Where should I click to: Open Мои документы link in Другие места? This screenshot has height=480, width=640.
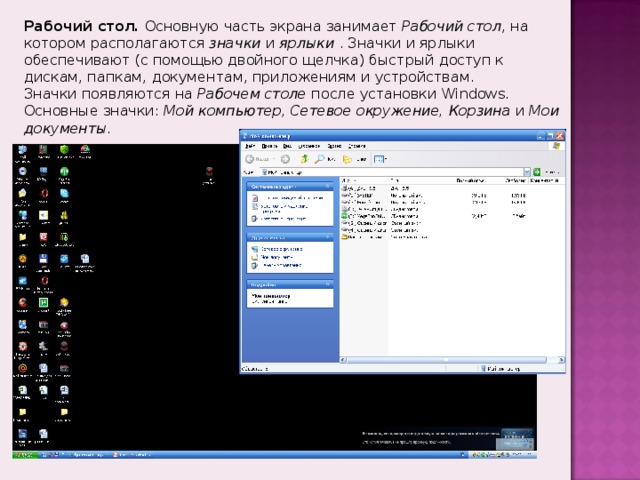273,257
